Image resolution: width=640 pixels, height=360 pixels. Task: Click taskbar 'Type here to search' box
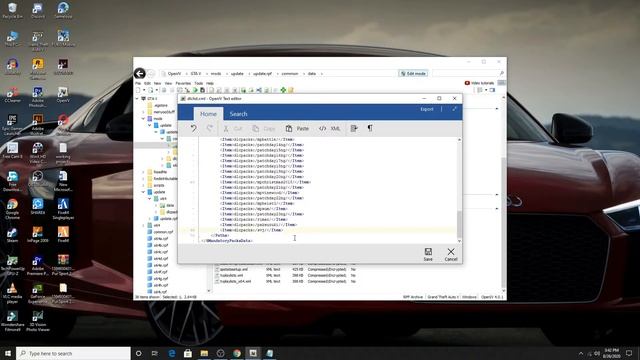click(73, 353)
